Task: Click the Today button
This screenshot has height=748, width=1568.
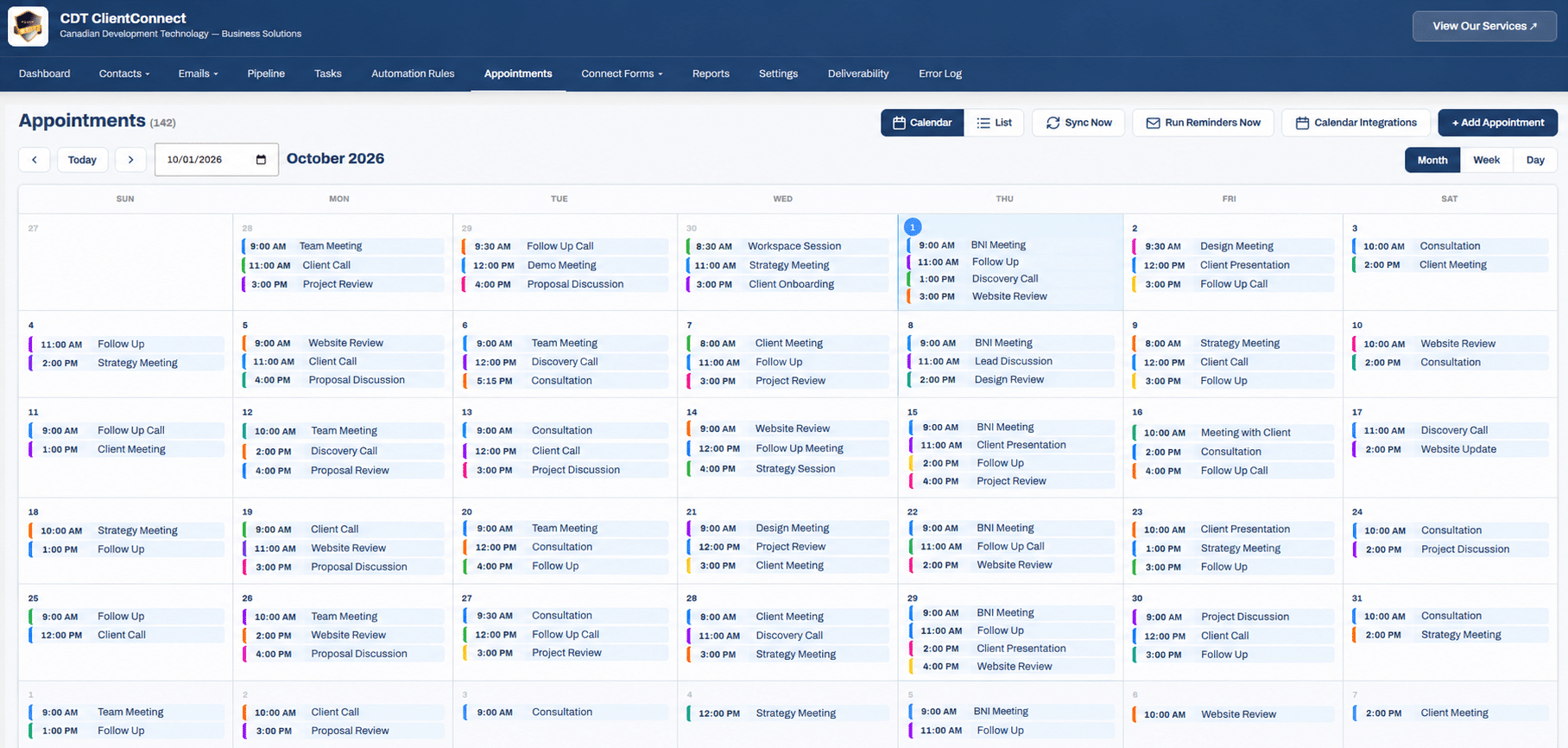Action: (x=82, y=160)
